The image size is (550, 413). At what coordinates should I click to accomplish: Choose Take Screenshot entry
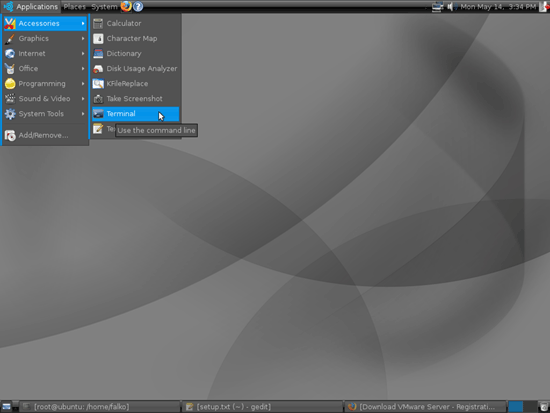click(x=135, y=99)
